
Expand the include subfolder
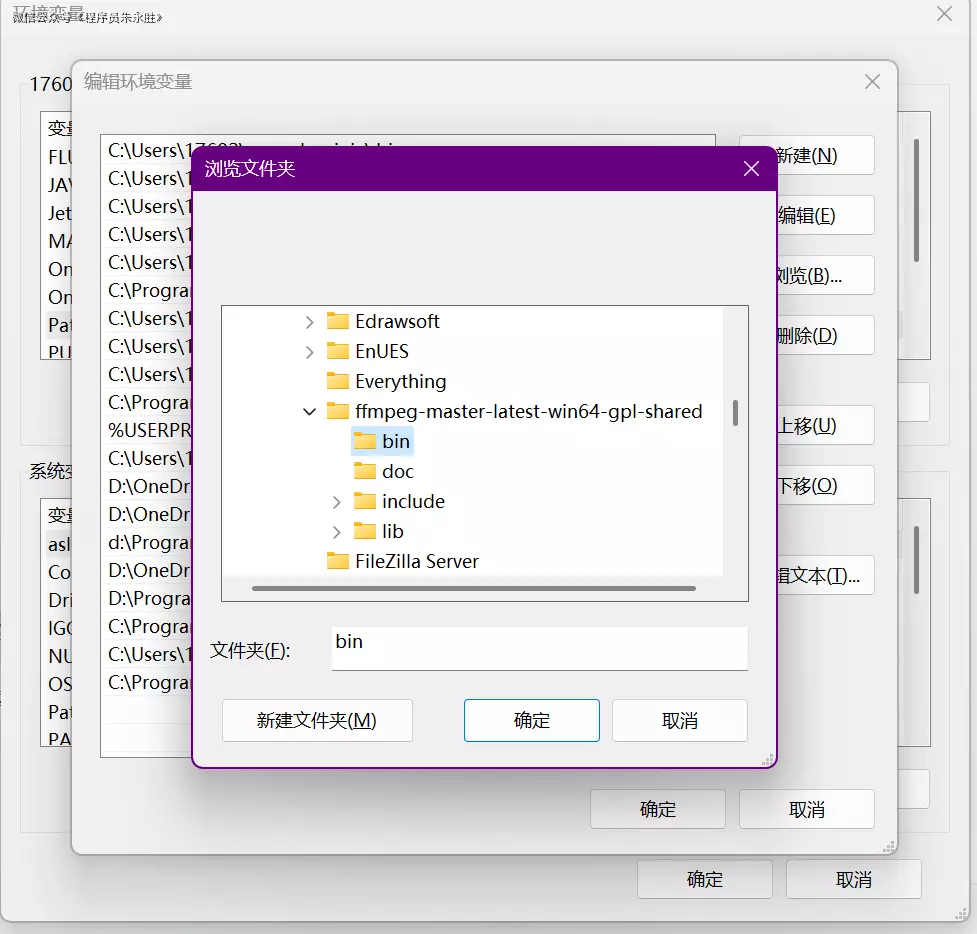(337, 501)
